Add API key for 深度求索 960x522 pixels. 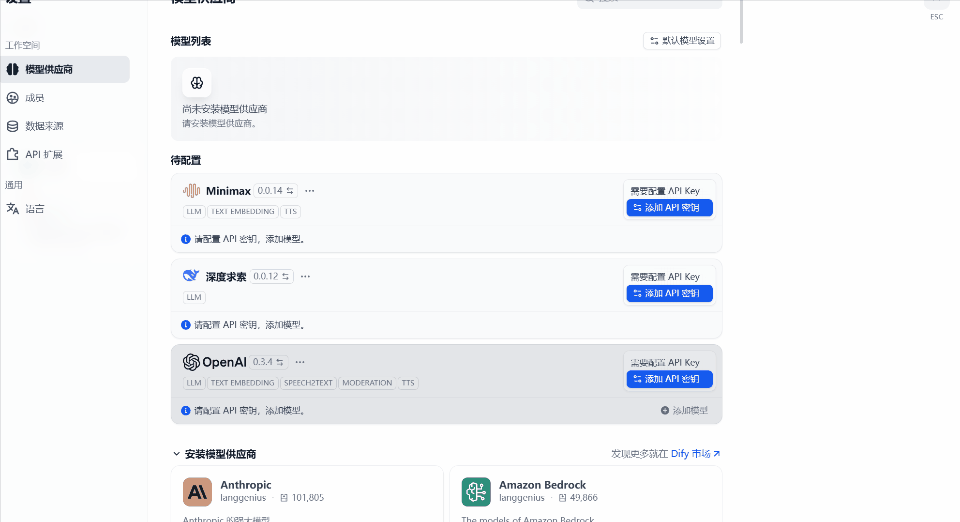(669, 293)
